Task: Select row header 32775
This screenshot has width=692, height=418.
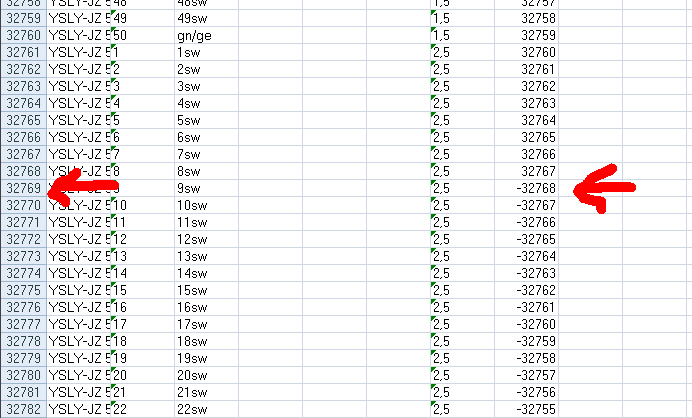Action: [x=23, y=290]
